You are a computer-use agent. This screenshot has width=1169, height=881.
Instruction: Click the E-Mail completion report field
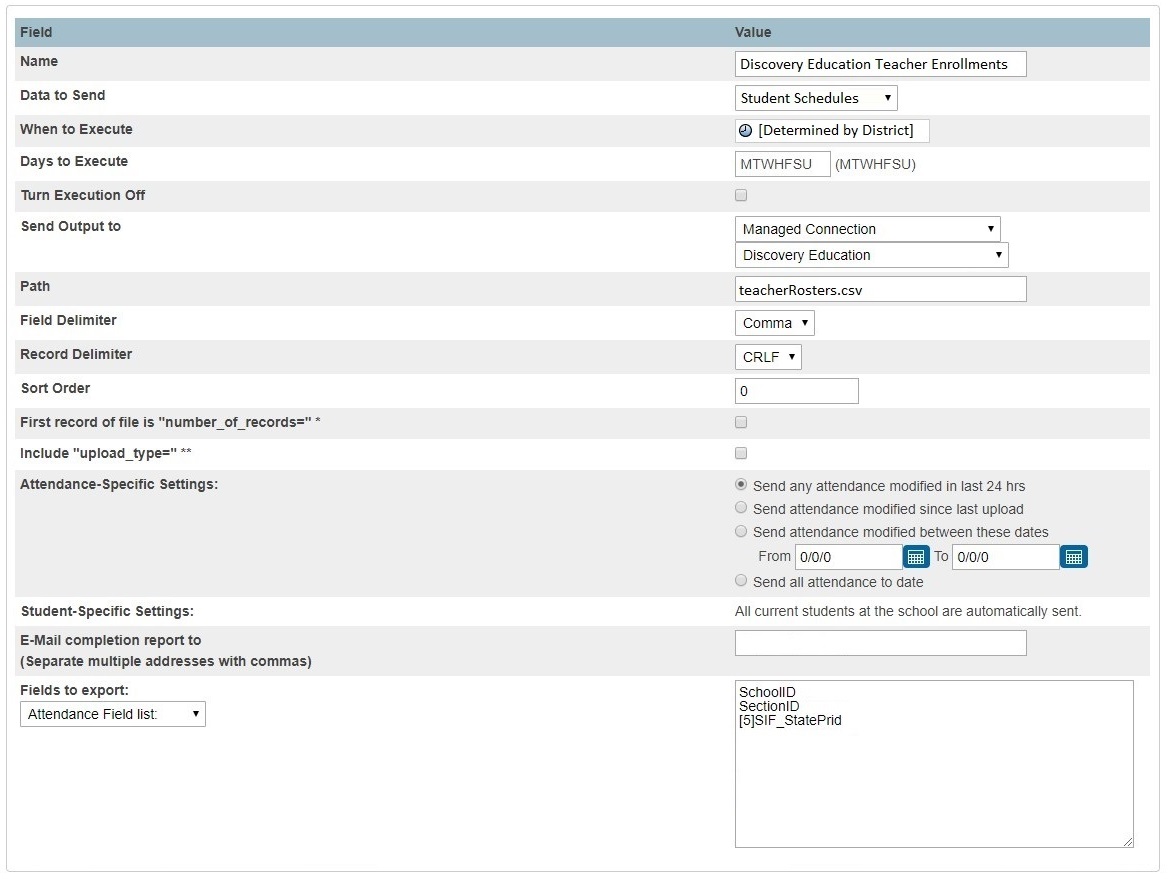pos(880,642)
